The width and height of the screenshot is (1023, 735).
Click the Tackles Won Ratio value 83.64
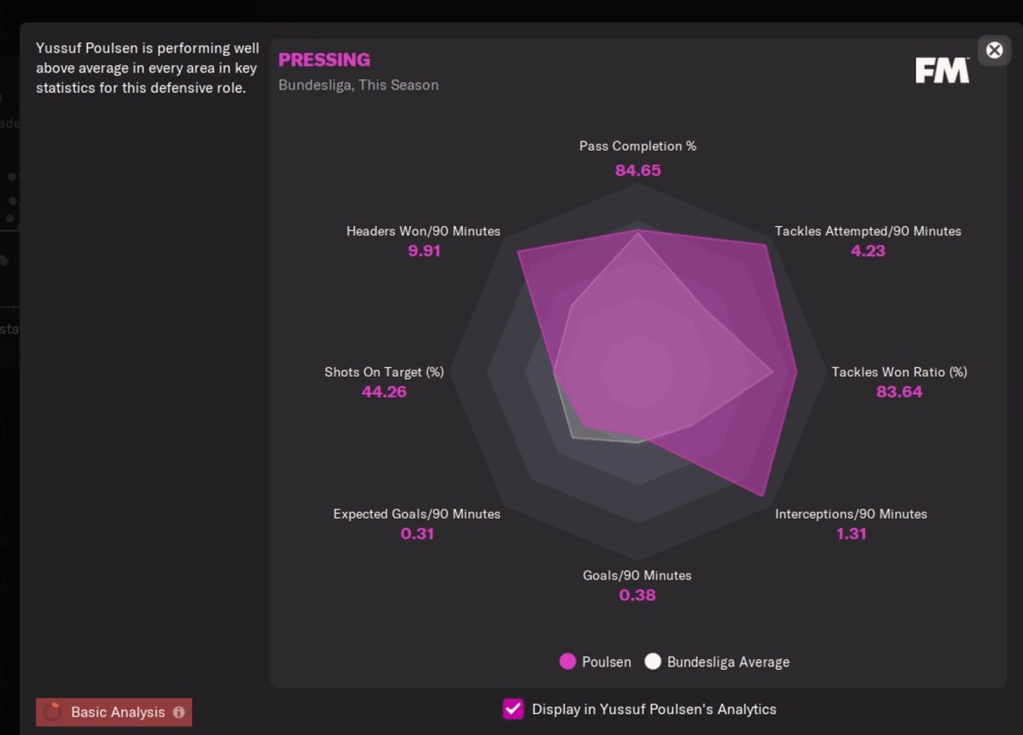click(x=899, y=392)
